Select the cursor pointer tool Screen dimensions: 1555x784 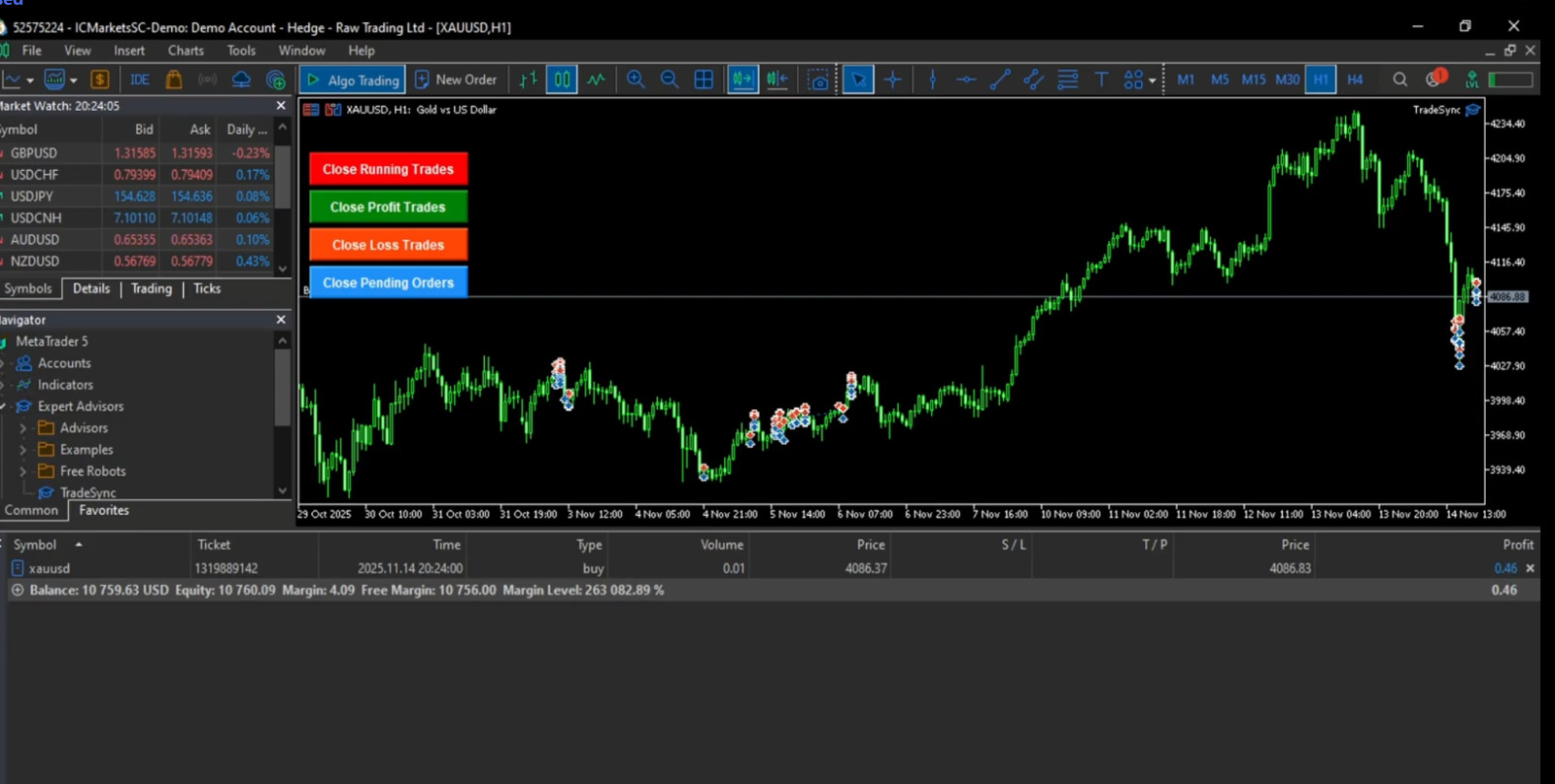(x=858, y=80)
